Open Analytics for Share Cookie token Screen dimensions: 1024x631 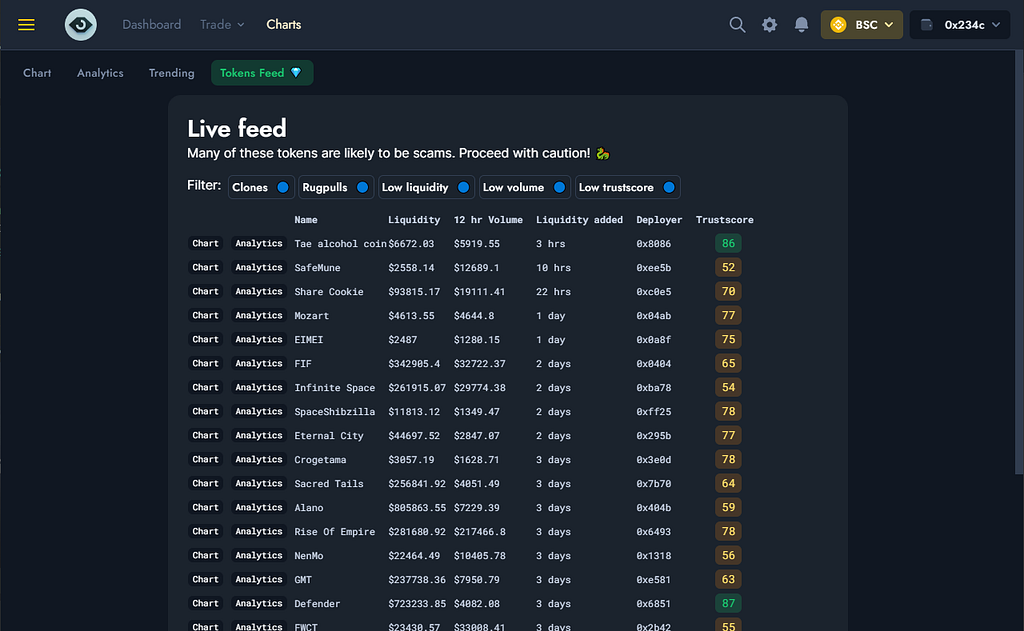pos(259,291)
